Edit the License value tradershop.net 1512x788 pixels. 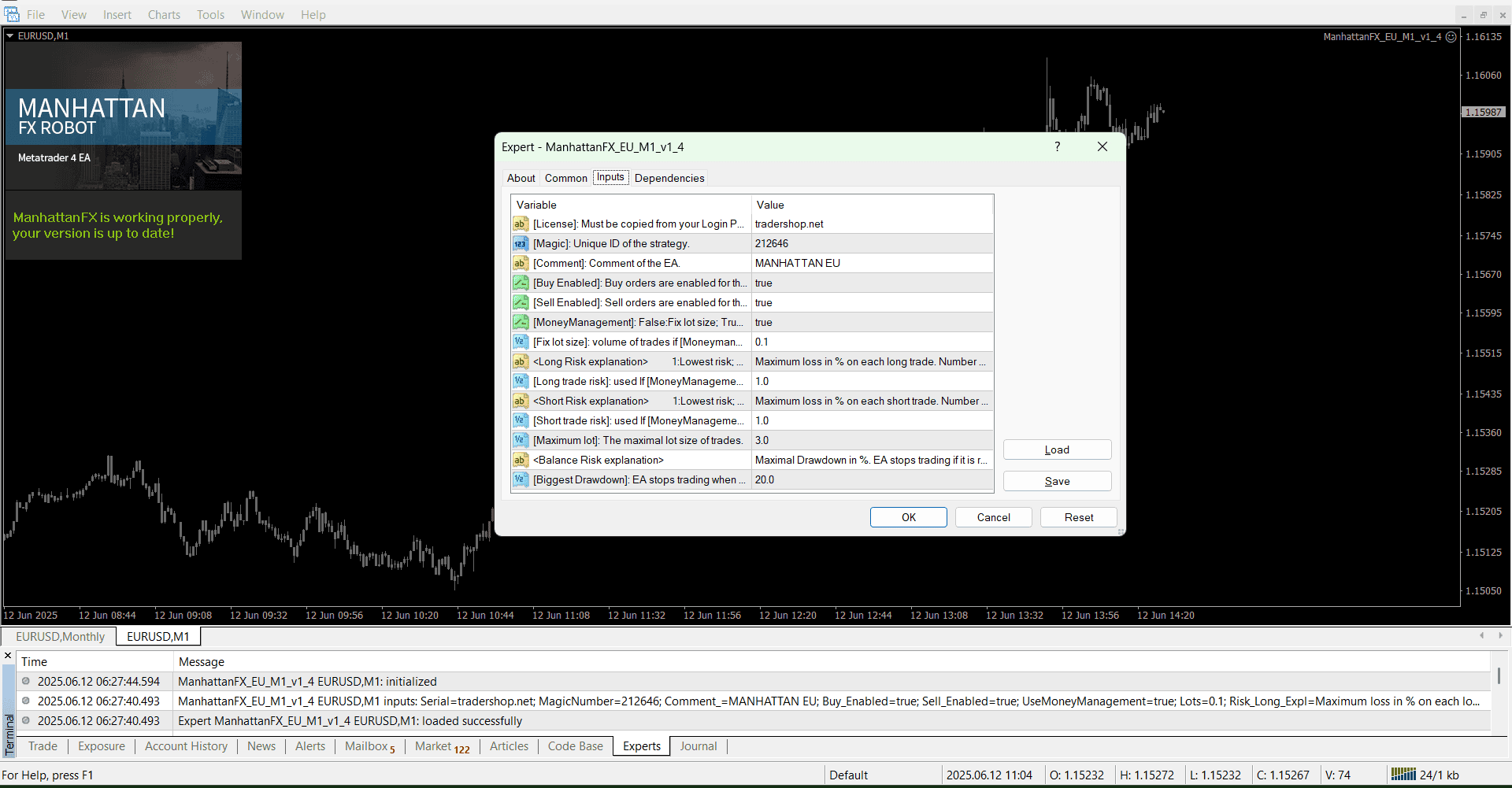point(873,224)
